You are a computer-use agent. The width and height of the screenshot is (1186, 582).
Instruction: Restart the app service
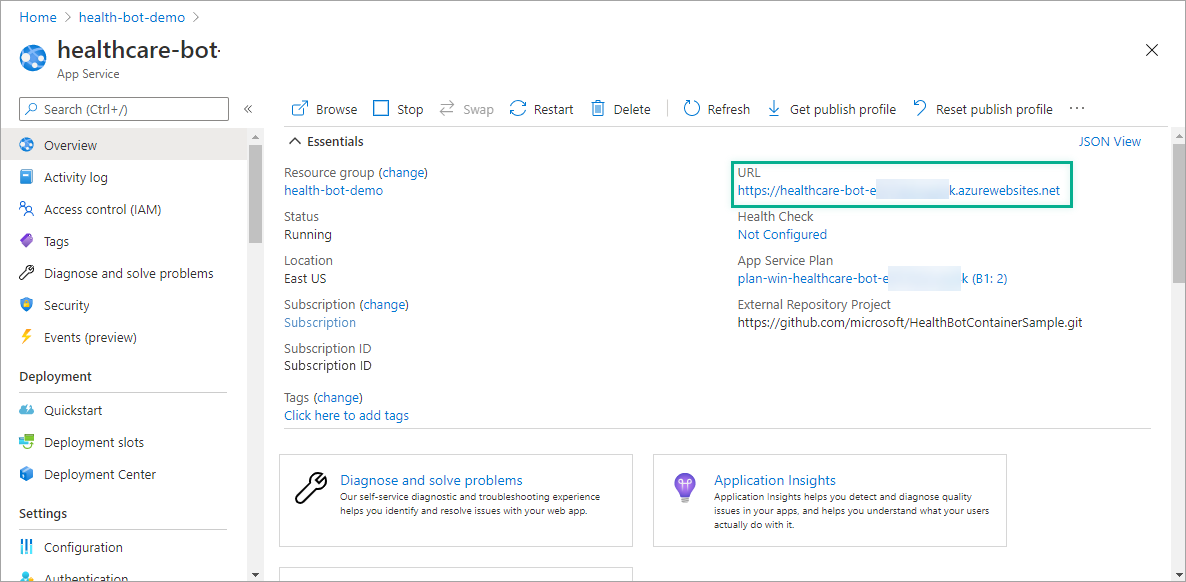coord(540,108)
